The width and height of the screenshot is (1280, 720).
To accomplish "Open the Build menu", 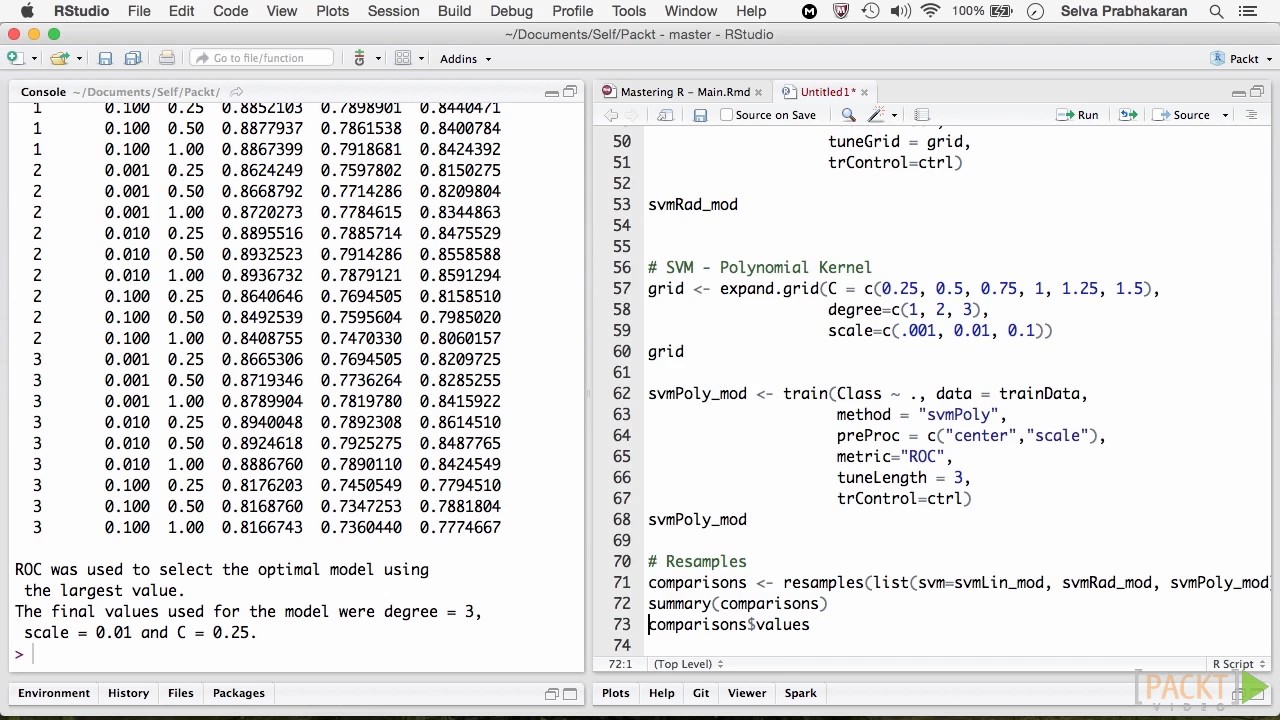I will pyautogui.click(x=454, y=11).
